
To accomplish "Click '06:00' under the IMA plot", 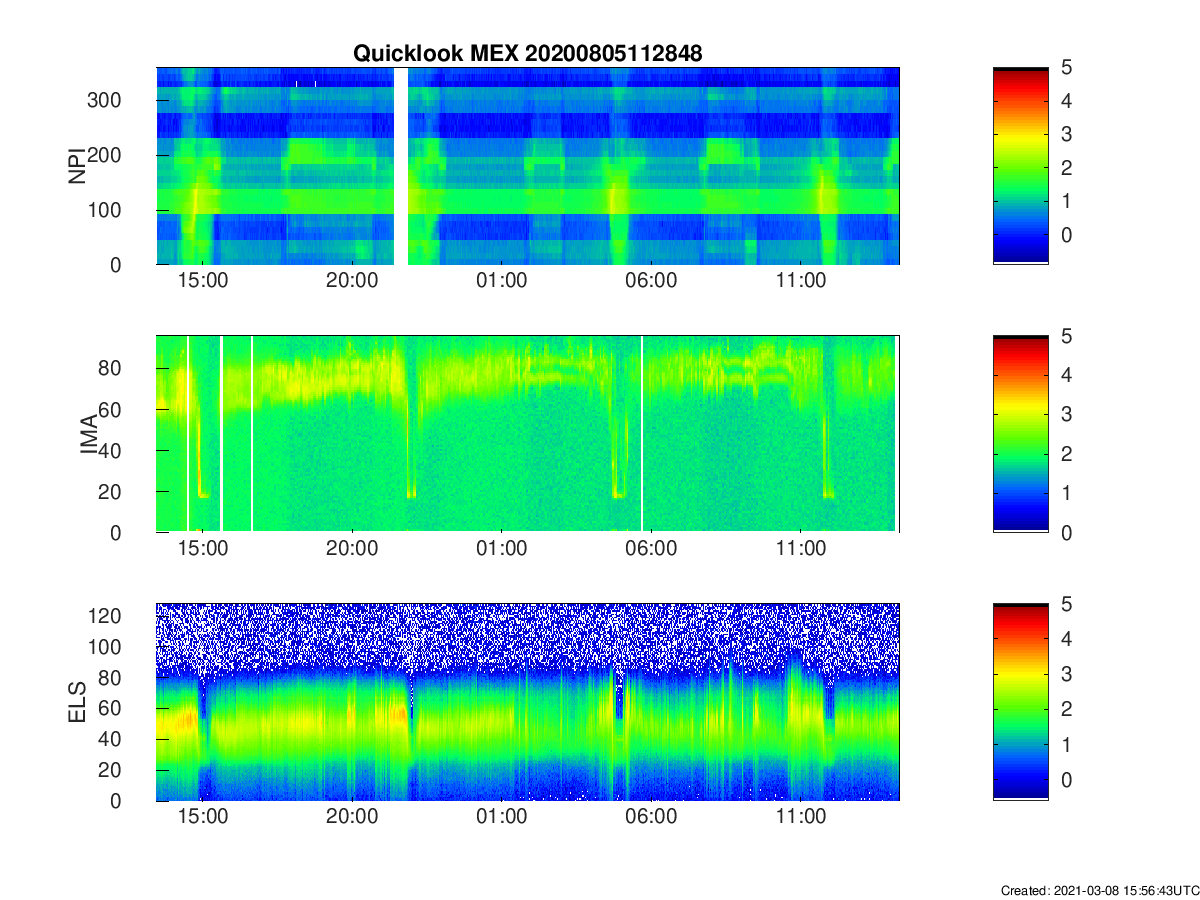I will coord(650,549).
